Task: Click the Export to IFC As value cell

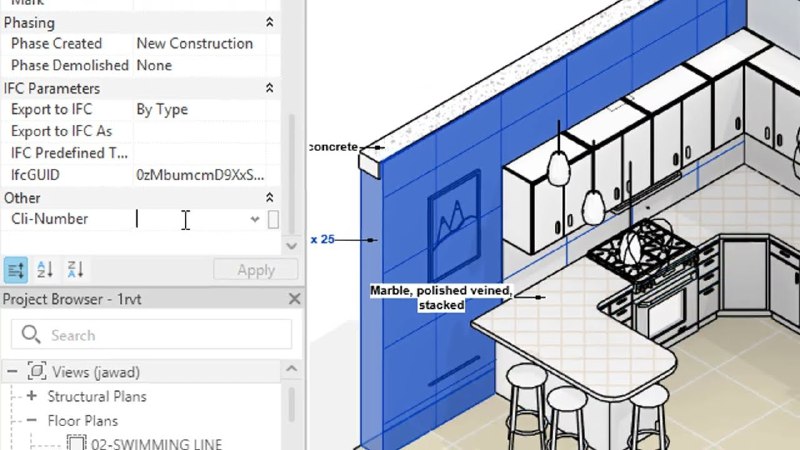Action: click(x=199, y=132)
